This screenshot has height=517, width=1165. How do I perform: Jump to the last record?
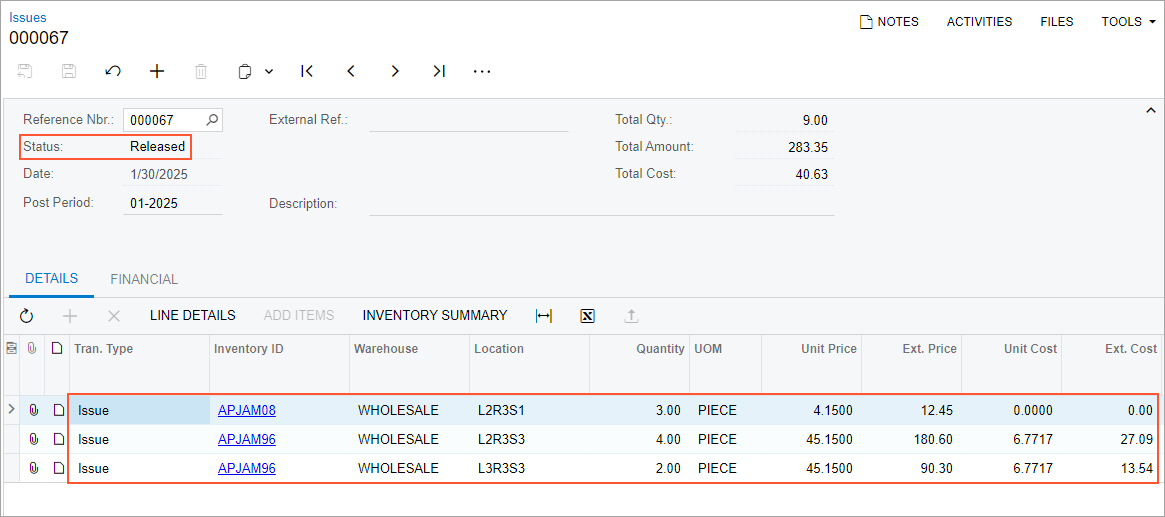[x=439, y=71]
